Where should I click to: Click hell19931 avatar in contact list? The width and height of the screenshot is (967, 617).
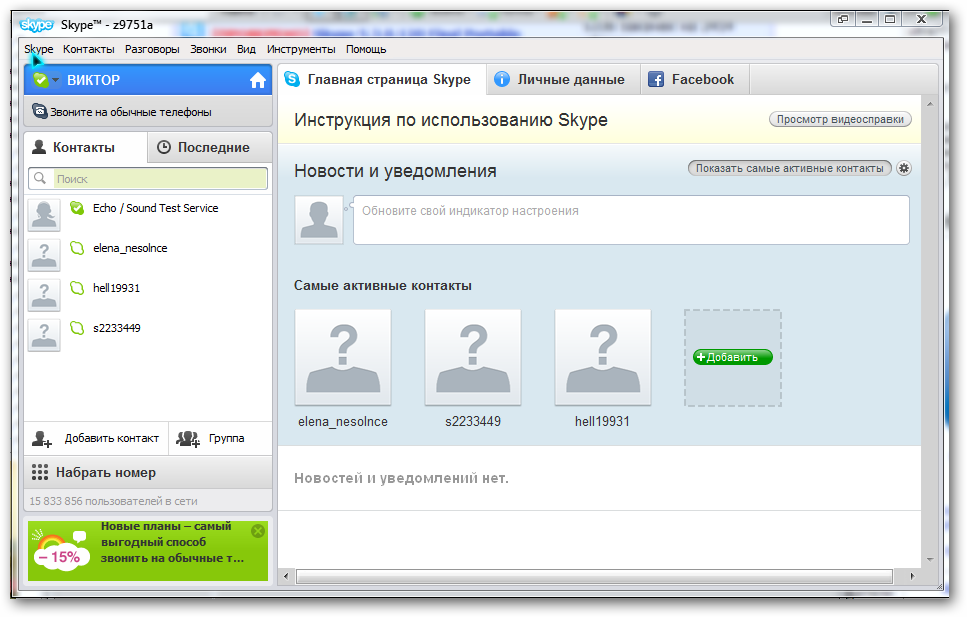(x=44, y=296)
